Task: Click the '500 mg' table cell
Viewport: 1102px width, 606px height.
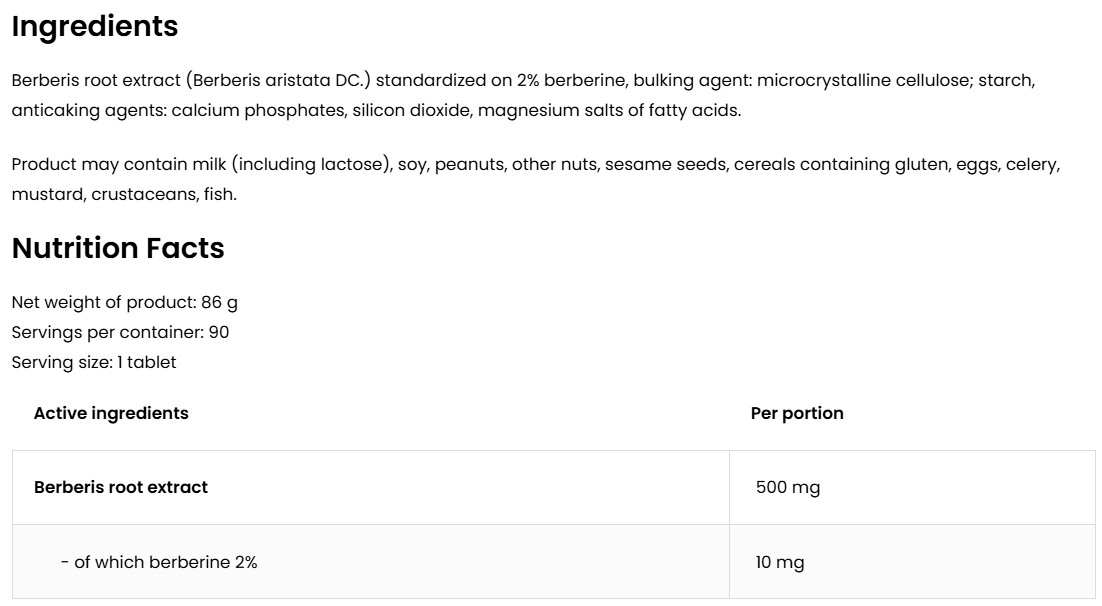Action: point(788,487)
